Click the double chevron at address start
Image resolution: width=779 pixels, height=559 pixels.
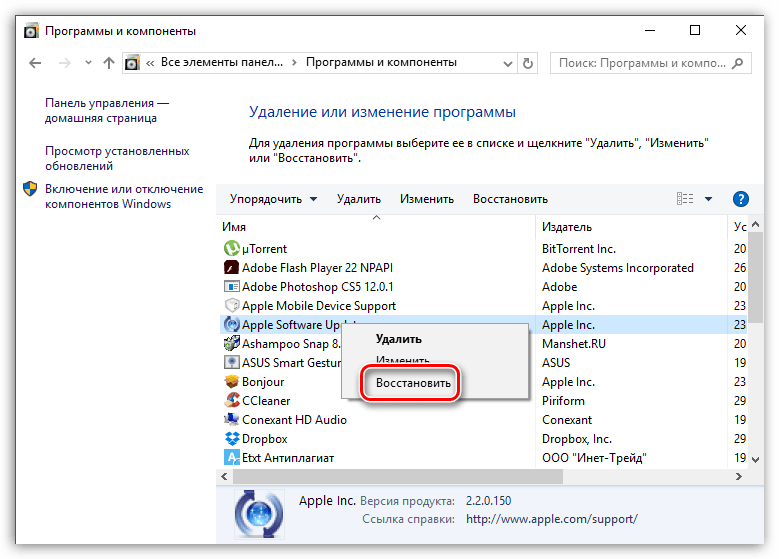click(x=150, y=63)
